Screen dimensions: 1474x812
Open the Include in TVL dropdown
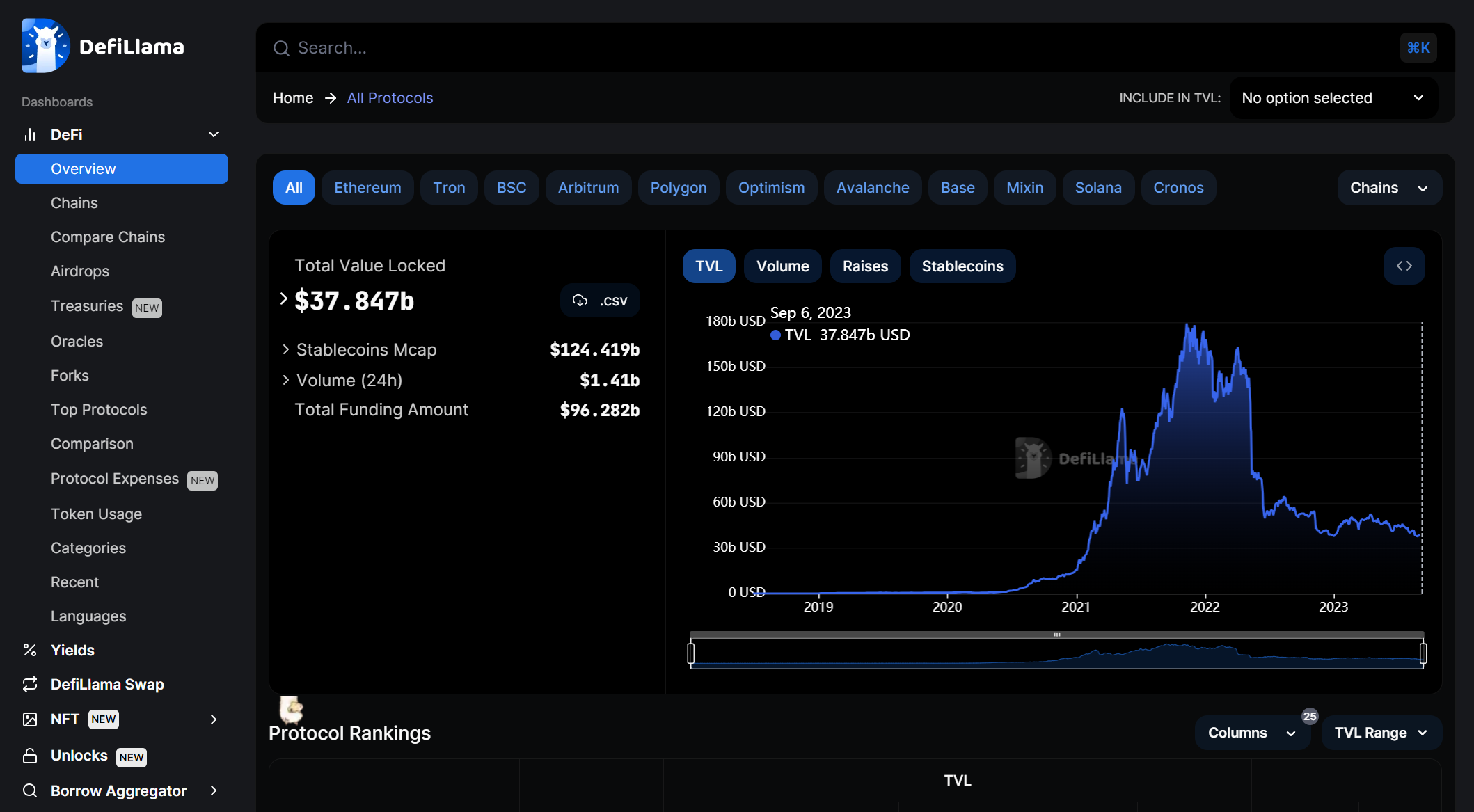click(x=1333, y=98)
